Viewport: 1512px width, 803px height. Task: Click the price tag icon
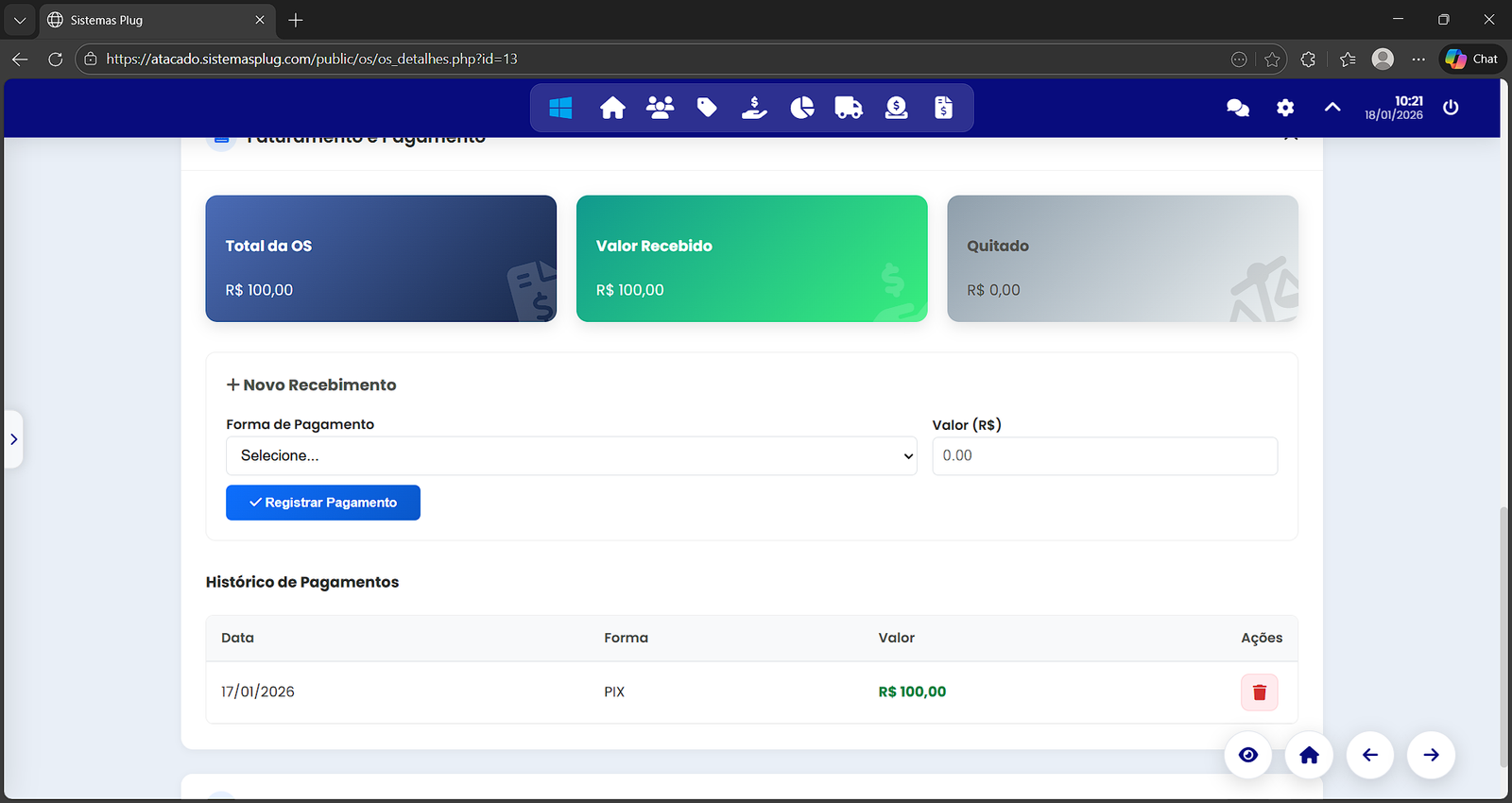tap(707, 108)
